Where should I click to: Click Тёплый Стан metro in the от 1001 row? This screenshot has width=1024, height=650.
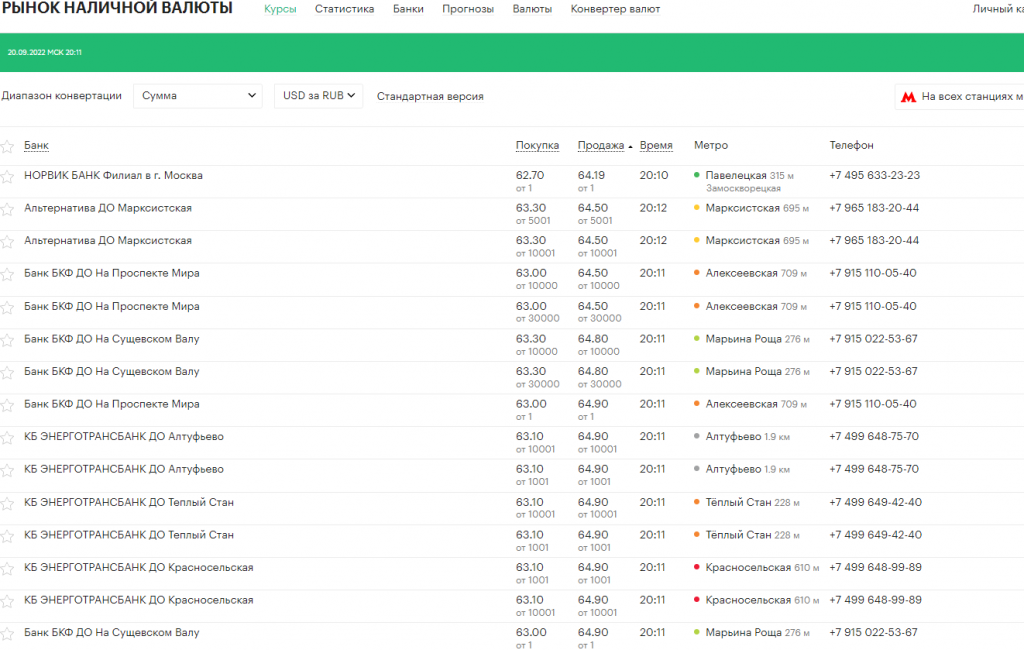[x=738, y=534]
